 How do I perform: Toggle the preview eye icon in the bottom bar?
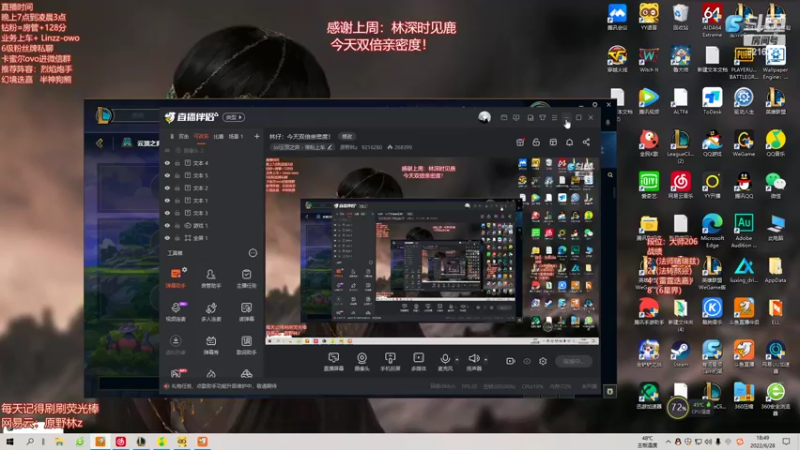(527, 361)
